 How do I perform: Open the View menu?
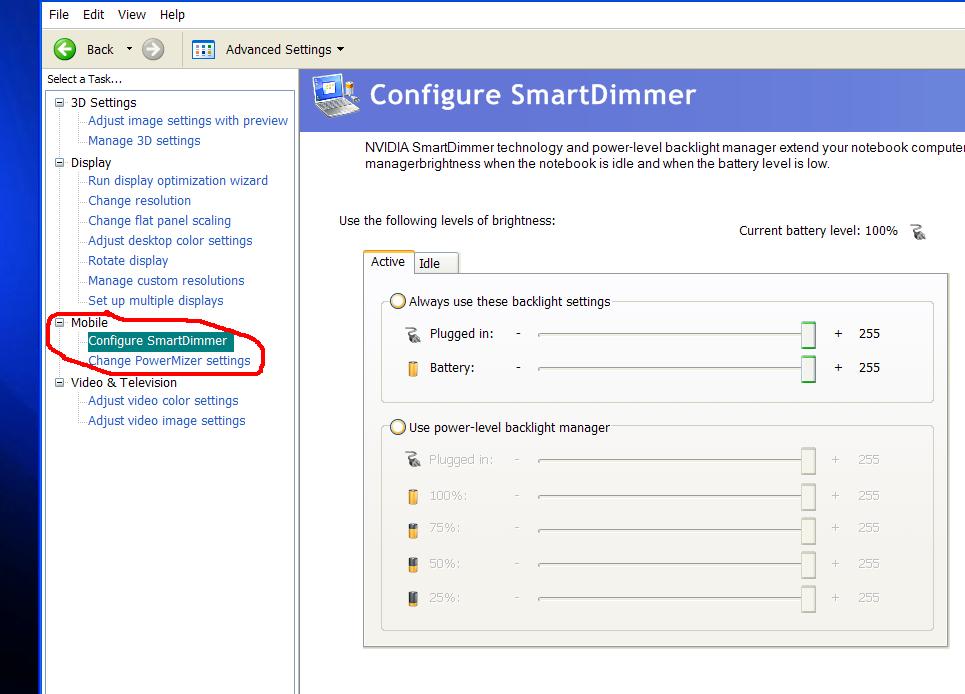(132, 14)
